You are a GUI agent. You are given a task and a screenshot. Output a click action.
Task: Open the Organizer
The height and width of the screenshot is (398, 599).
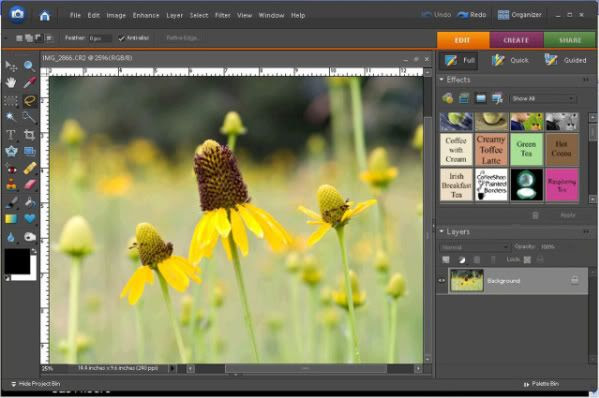(520, 15)
